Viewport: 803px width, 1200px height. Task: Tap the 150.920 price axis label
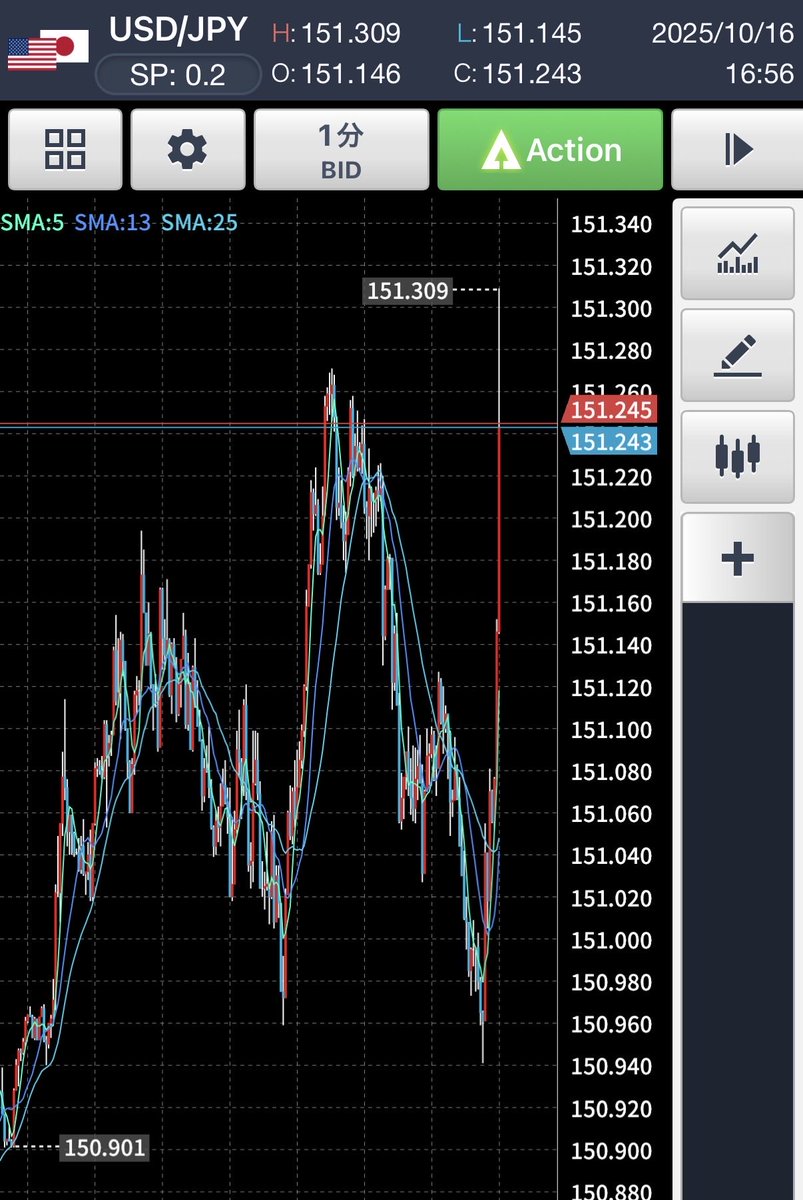coord(611,1108)
